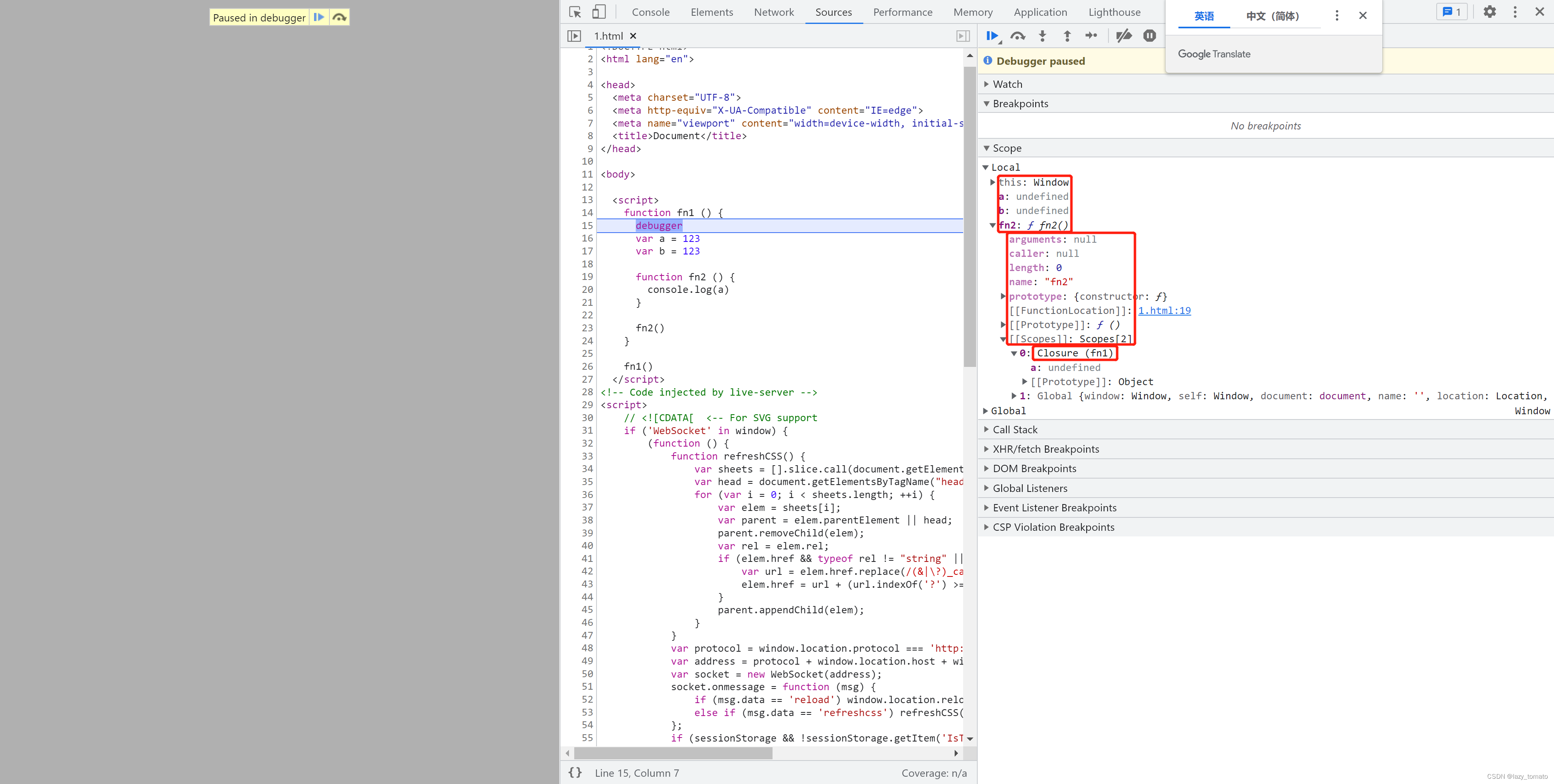Open DevTools settings gear

pyautogui.click(x=1489, y=12)
